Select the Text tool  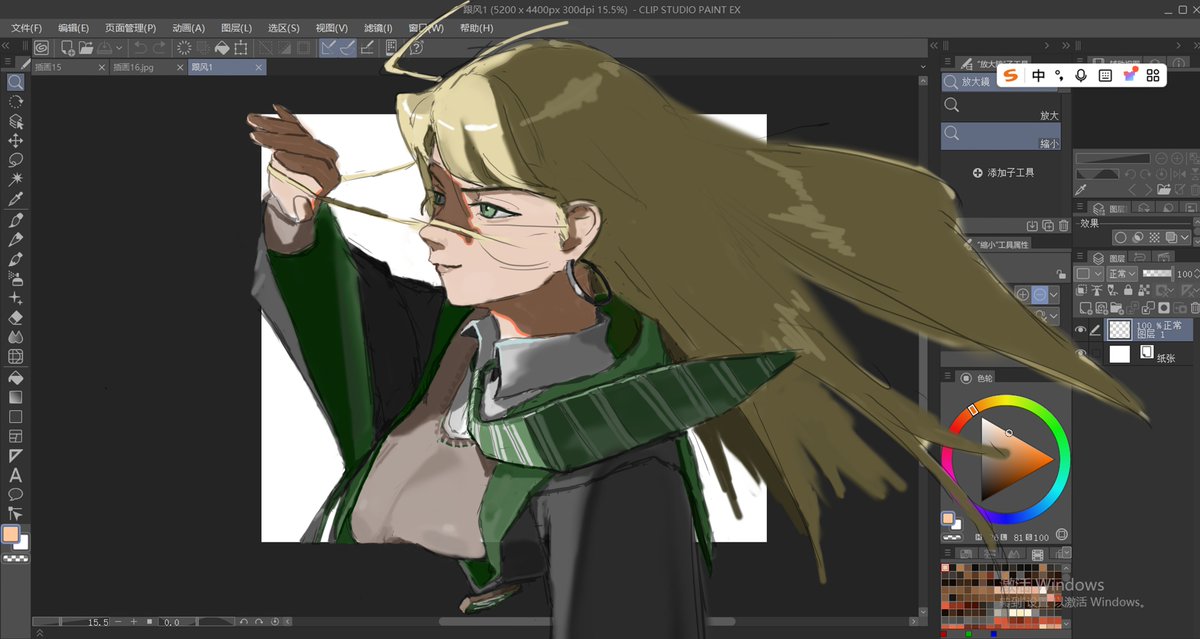click(16, 476)
